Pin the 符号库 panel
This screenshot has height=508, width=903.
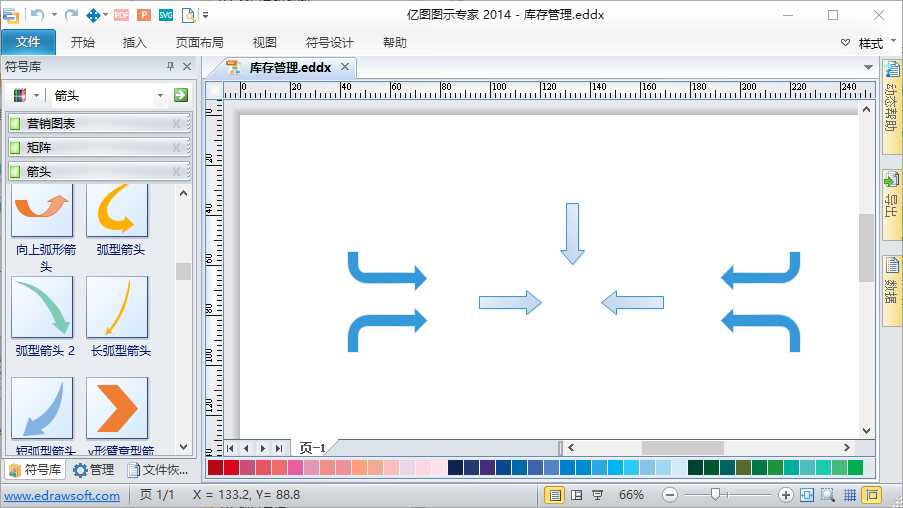(x=170, y=66)
